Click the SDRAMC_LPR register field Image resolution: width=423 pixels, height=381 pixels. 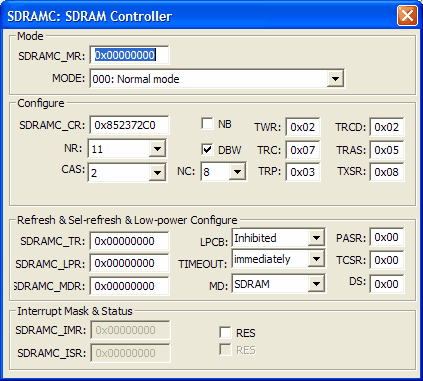tap(129, 263)
